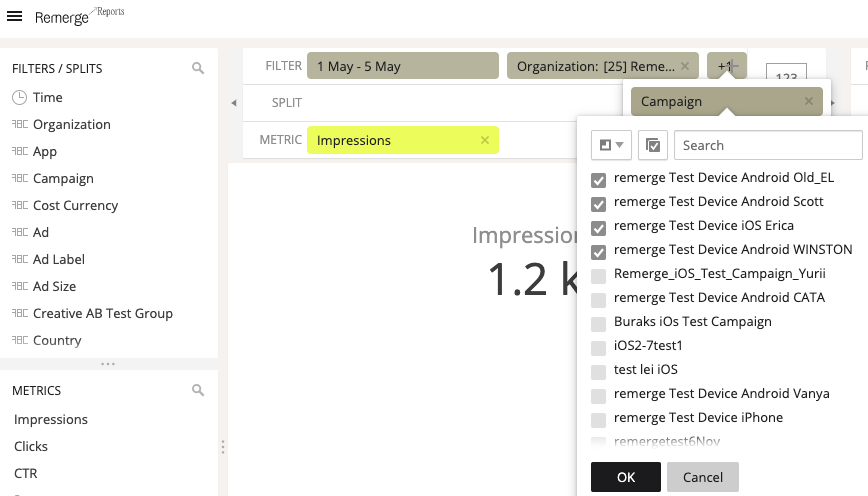Click the select-all checkmark icon
The height and width of the screenshot is (496, 868).
pos(652,146)
